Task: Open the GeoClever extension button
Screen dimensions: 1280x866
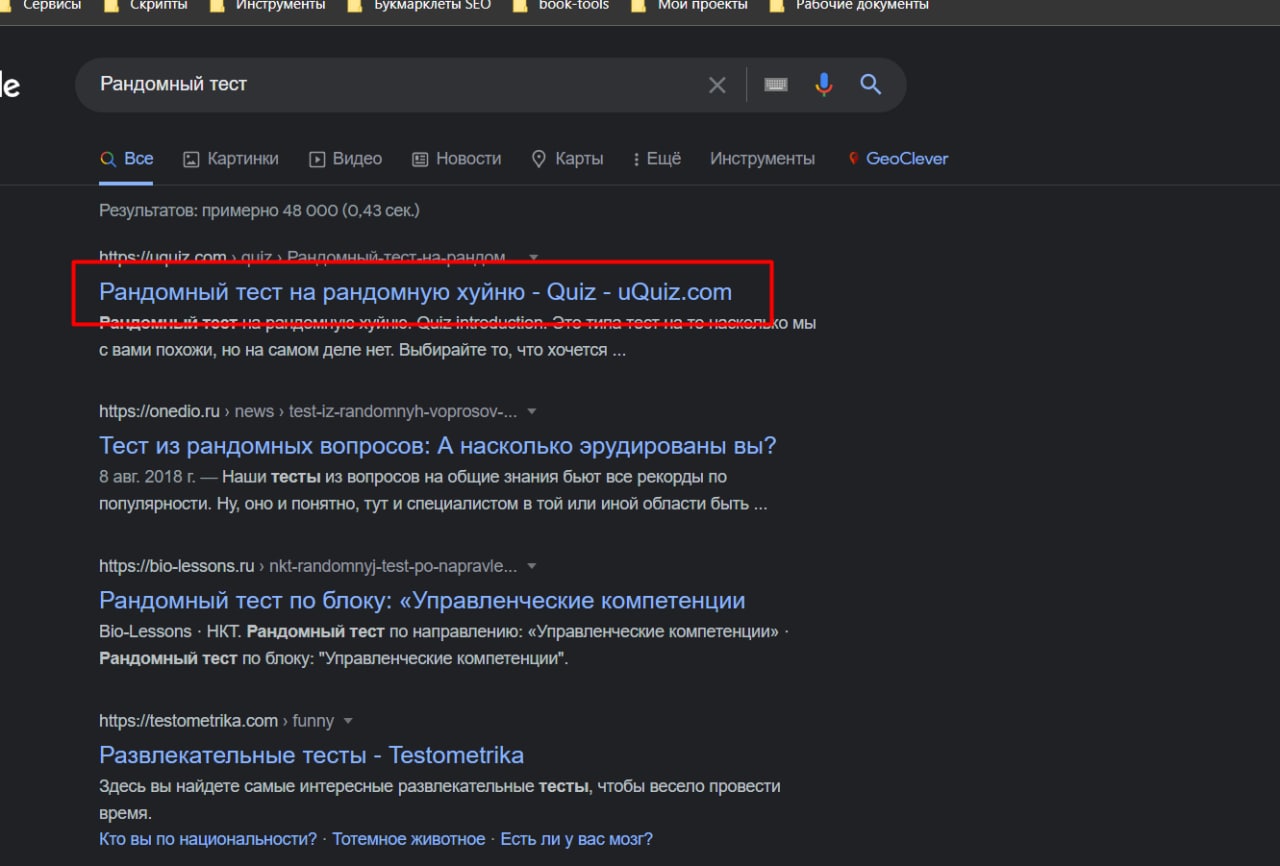Action: tap(898, 159)
